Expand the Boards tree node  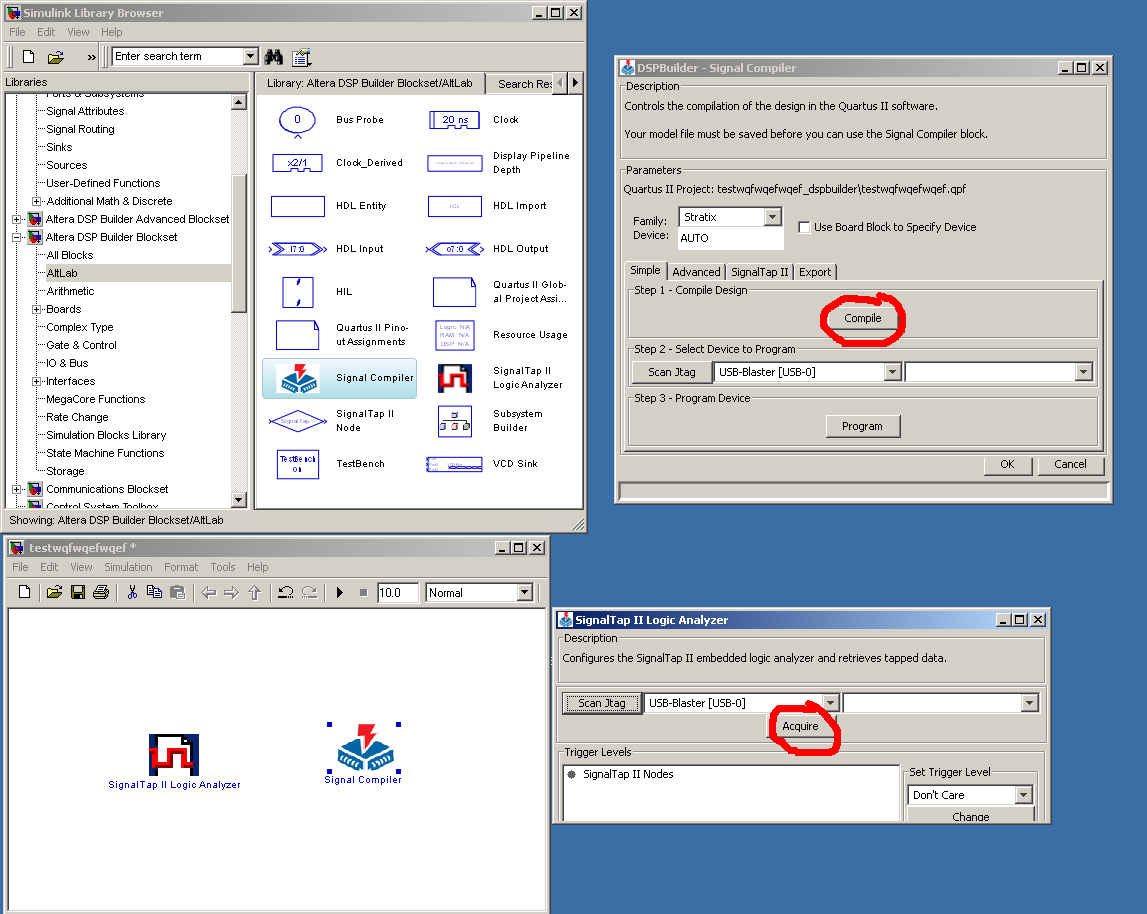click(x=36, y=309)
